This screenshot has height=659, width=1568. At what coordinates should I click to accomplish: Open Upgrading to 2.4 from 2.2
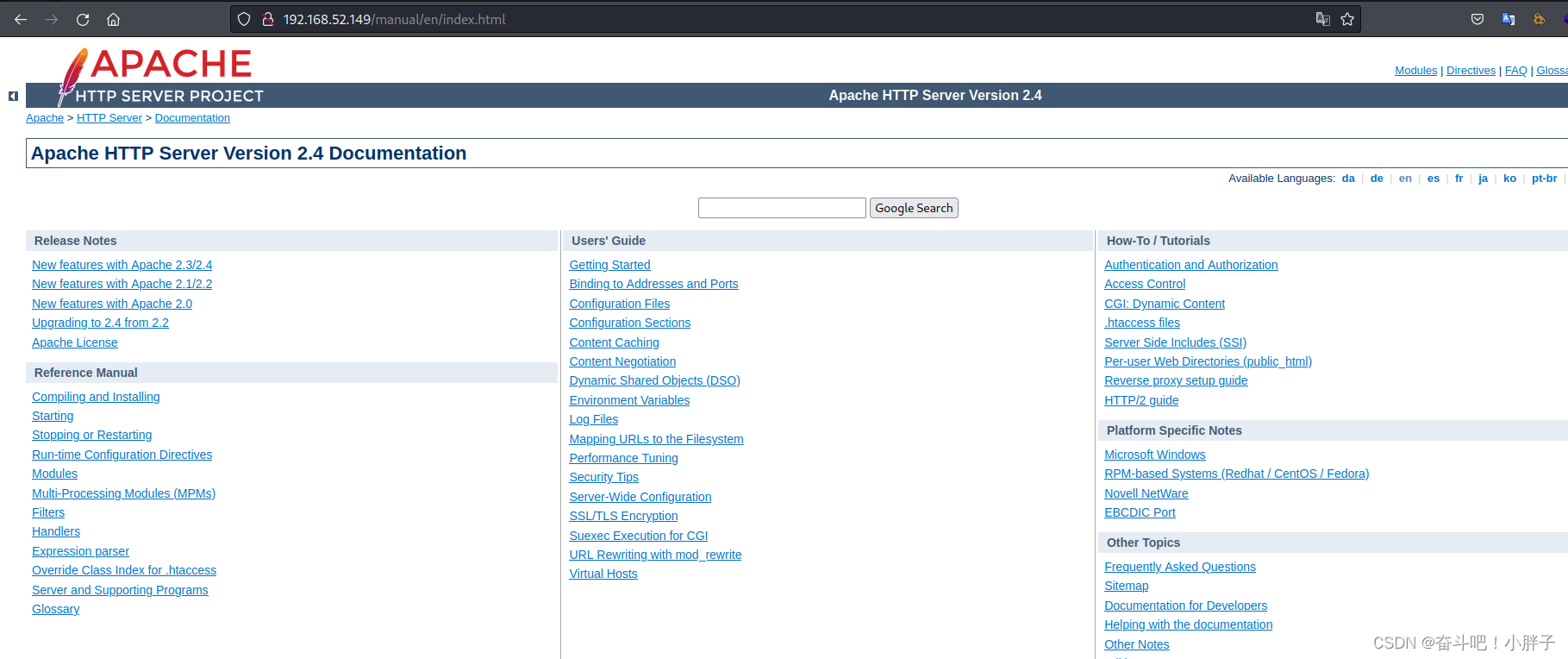pos(100,323)
